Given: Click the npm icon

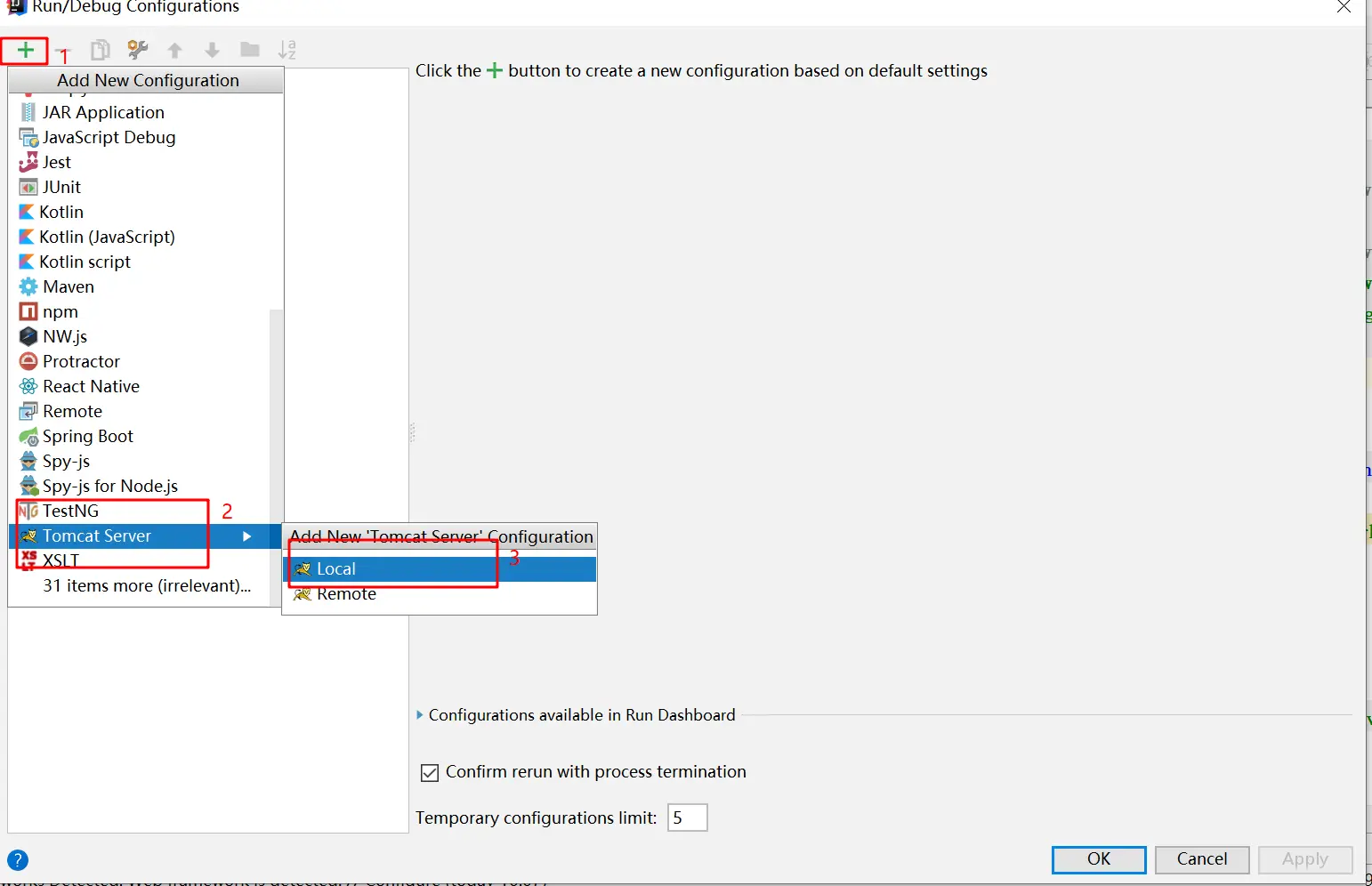Looking at the screenshot, I should tap(28, 311).
